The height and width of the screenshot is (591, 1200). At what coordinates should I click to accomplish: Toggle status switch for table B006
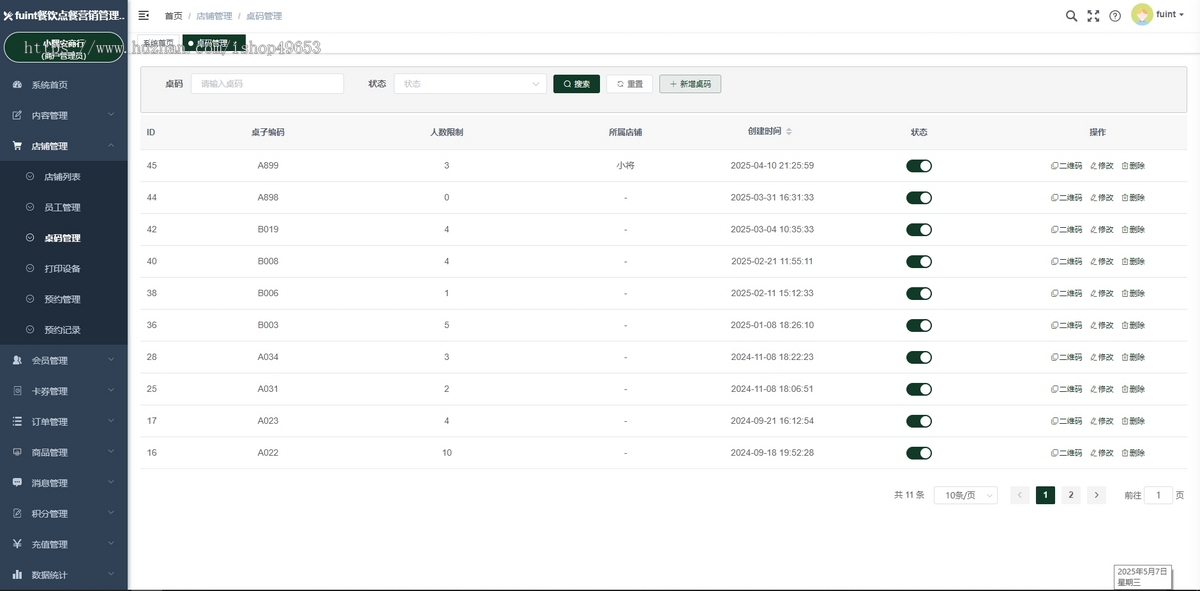coord(919,294)
